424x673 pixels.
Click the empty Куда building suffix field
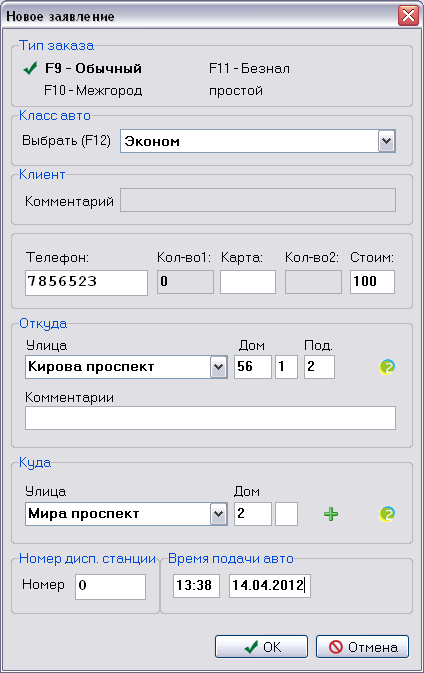286,514
